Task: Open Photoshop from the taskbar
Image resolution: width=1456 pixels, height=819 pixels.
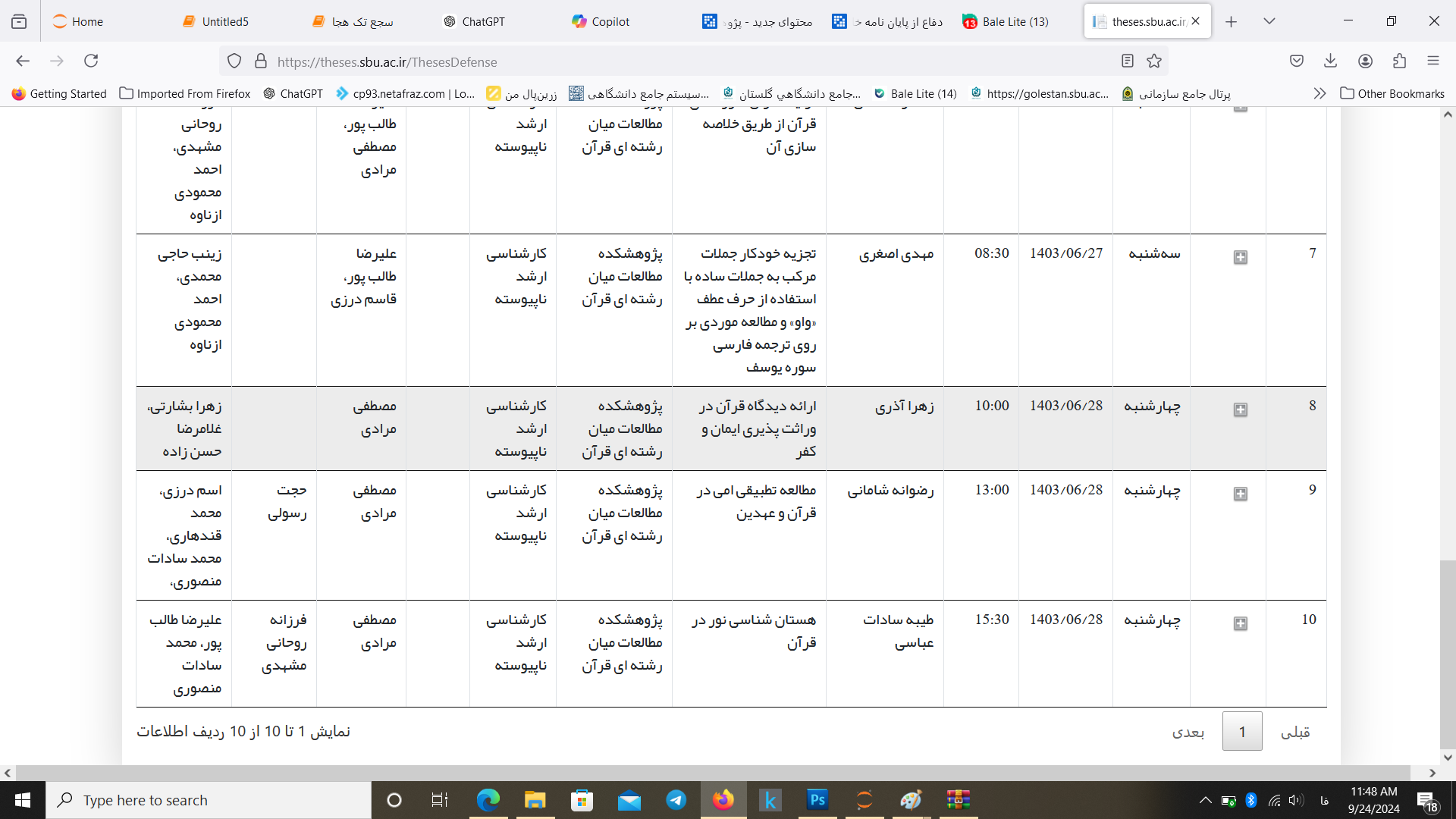Action: tap(817, 800)
